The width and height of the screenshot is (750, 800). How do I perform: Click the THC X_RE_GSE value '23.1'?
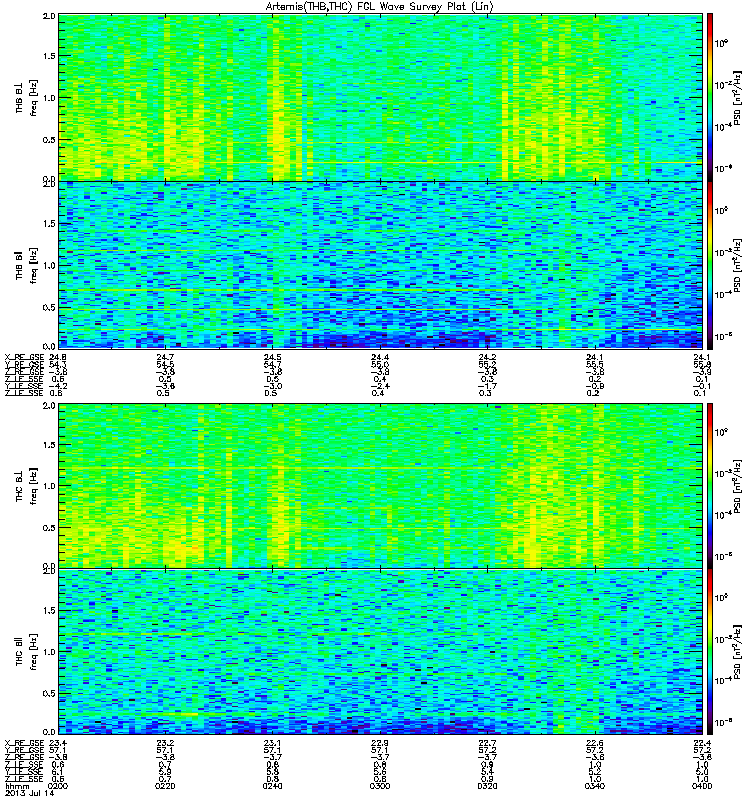pos(272,743)
